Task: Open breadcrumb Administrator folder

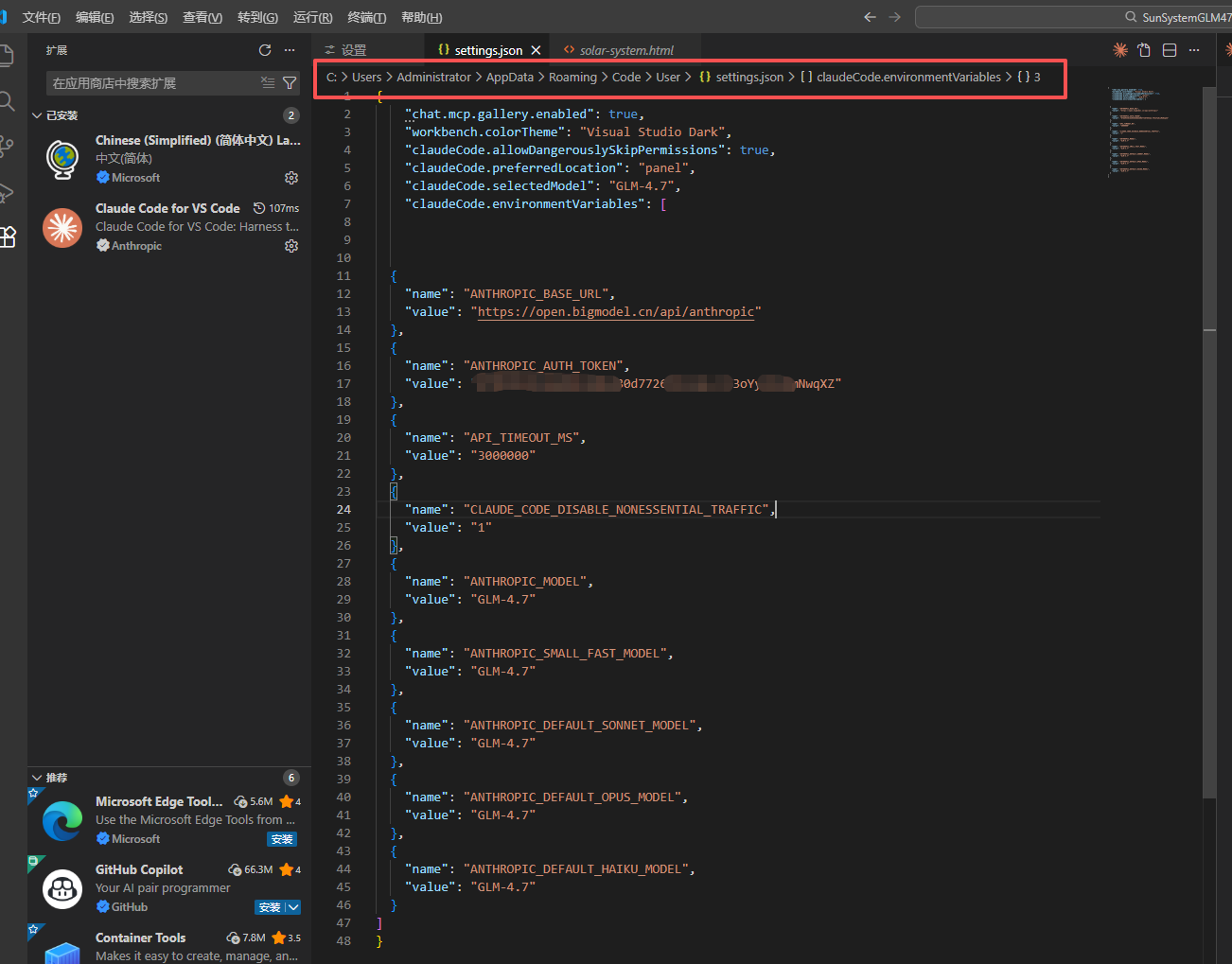Action: click(433, 78)
